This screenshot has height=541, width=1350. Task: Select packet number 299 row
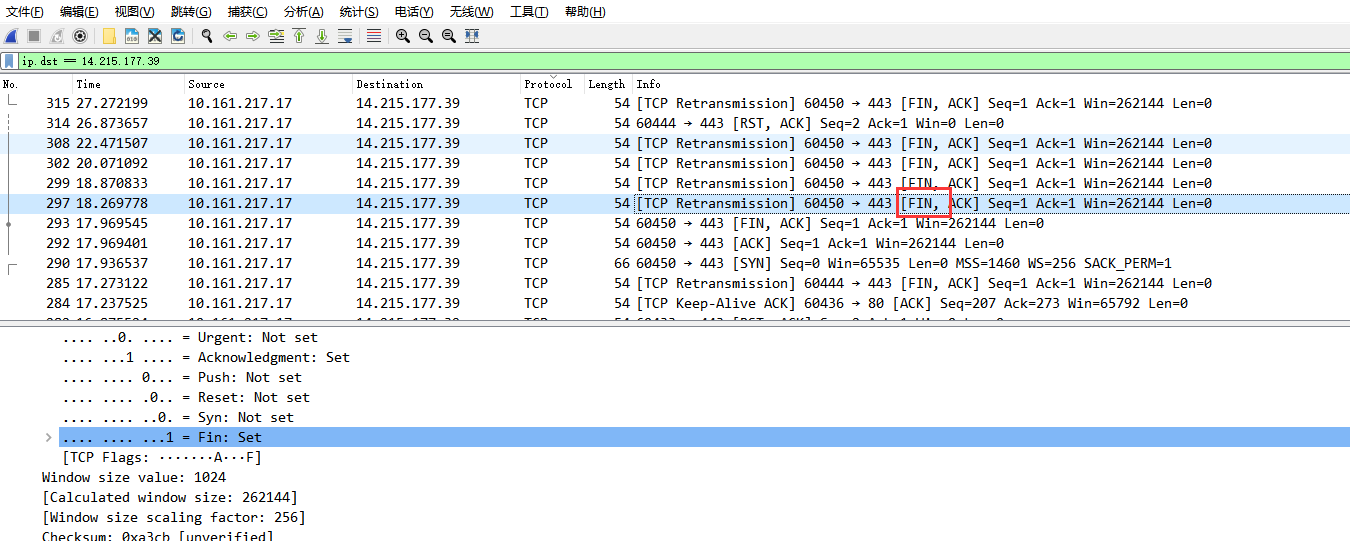point(675,183)
